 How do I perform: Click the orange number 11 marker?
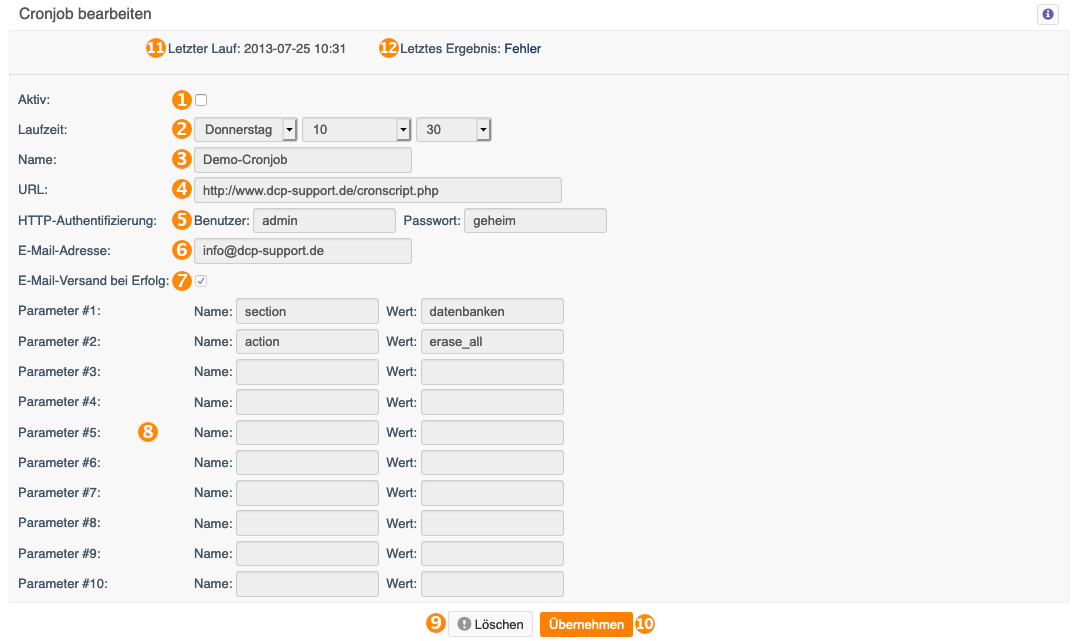[x=156, y=48]
